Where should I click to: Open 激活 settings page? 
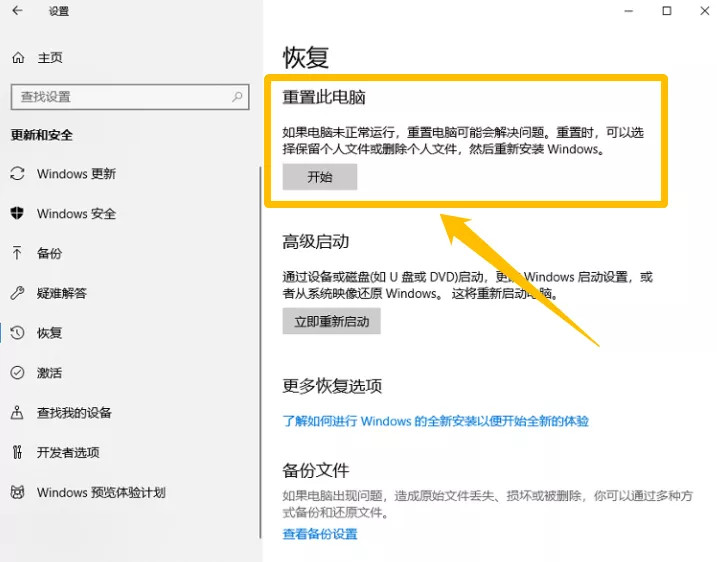pyautogui.click(x=49, y=373)
